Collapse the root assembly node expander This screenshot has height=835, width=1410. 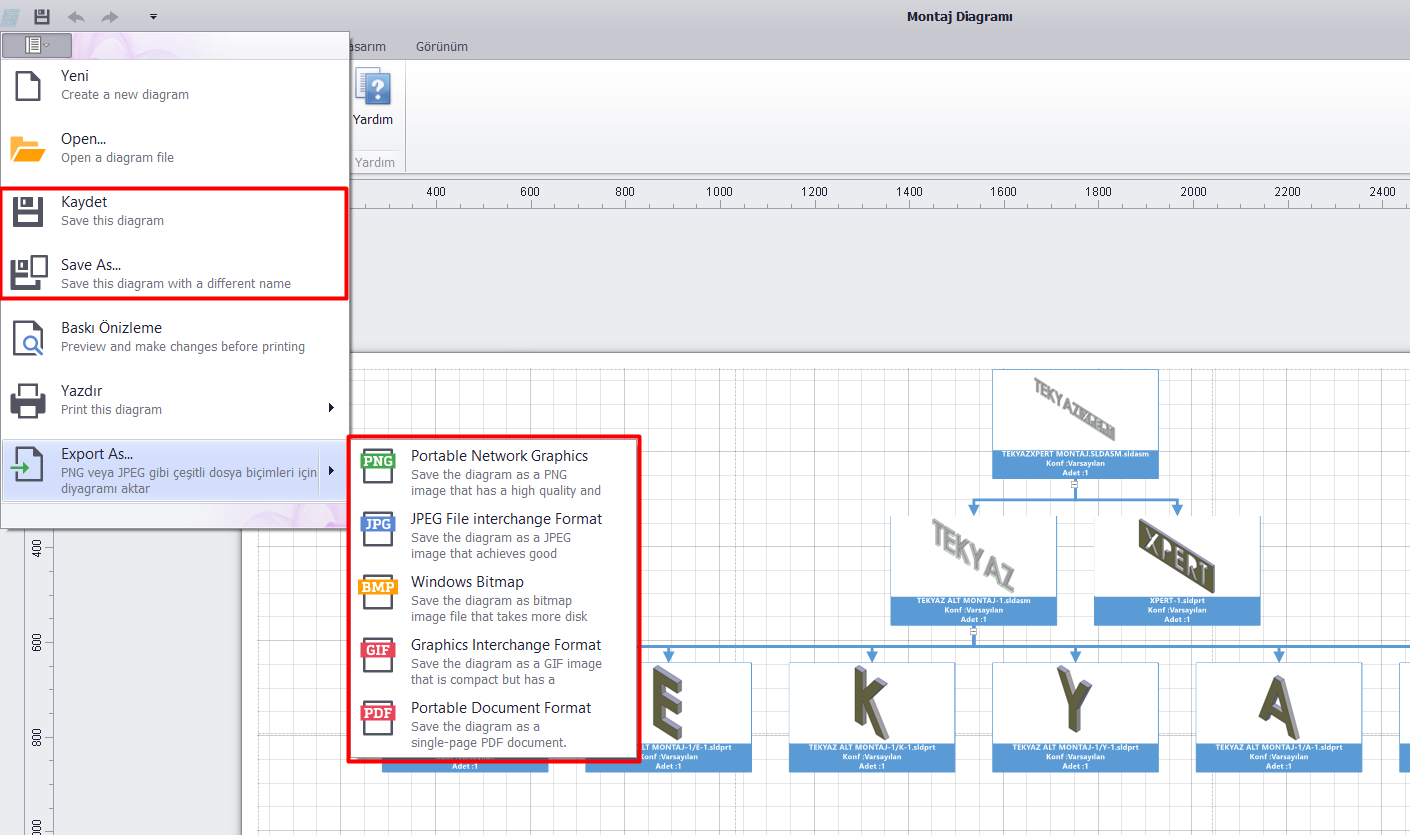(x=1075, y=483)
